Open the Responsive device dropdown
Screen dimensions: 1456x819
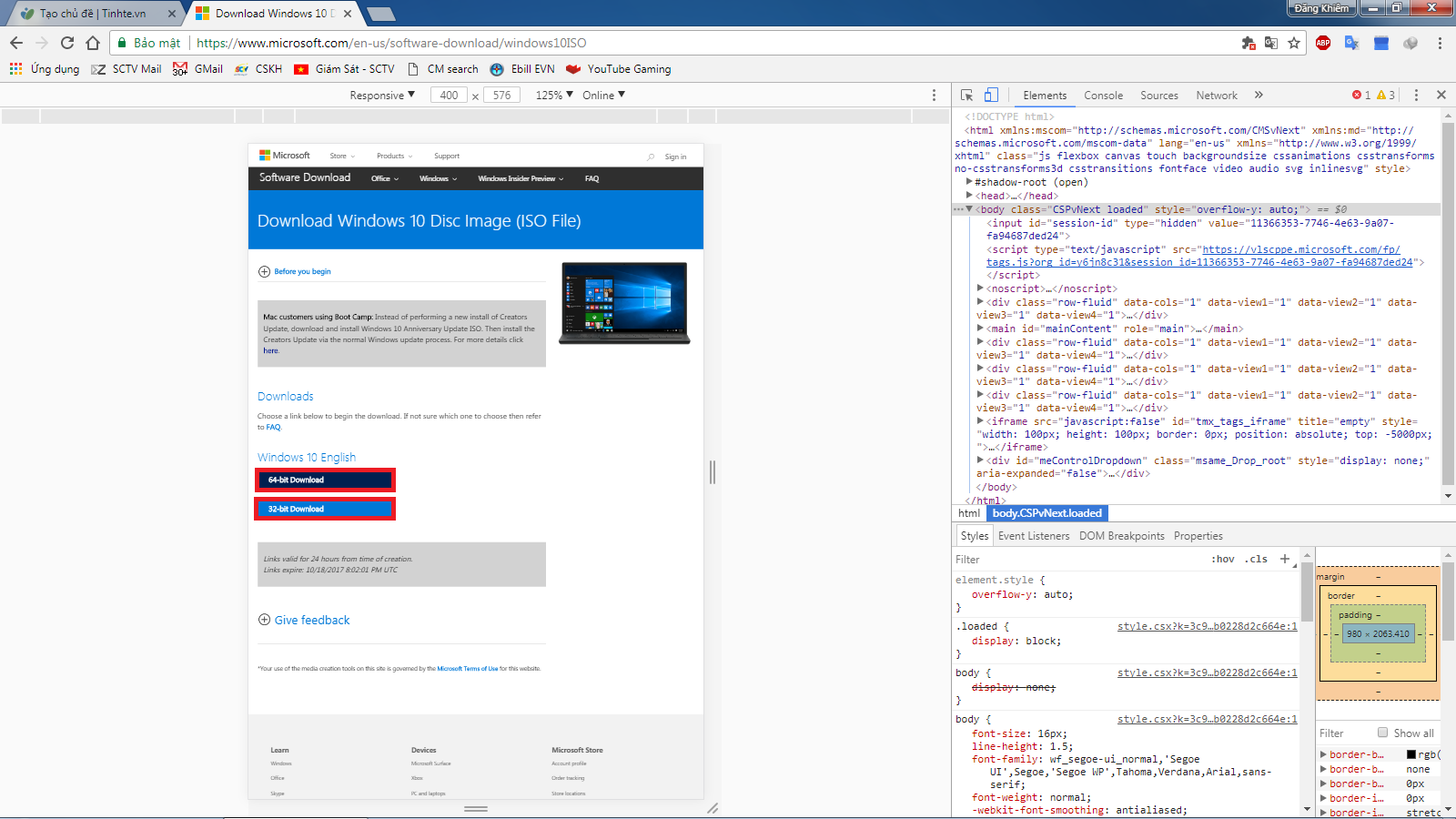(382, 95)
